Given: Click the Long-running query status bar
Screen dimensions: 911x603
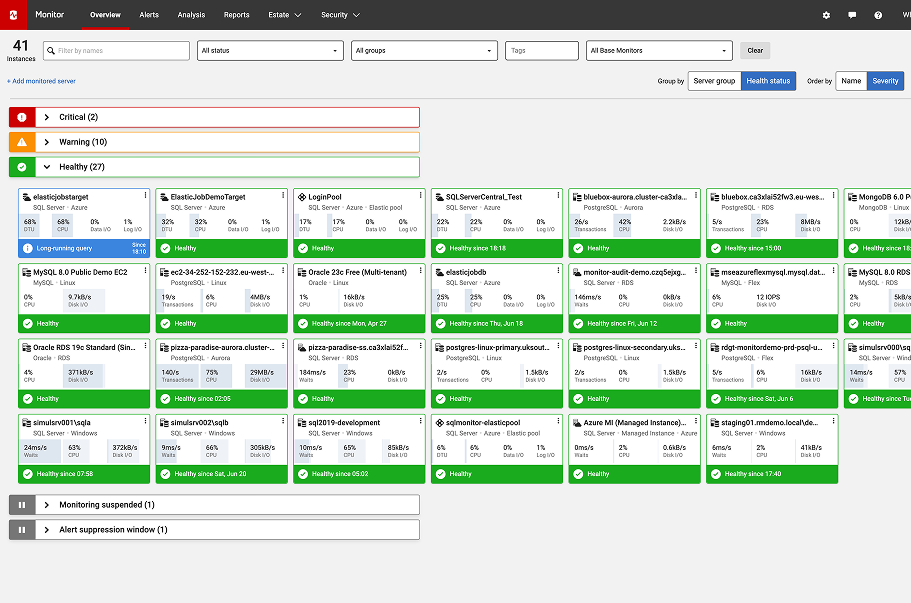Looking at the screenshot, I should (x=84, y=249).
